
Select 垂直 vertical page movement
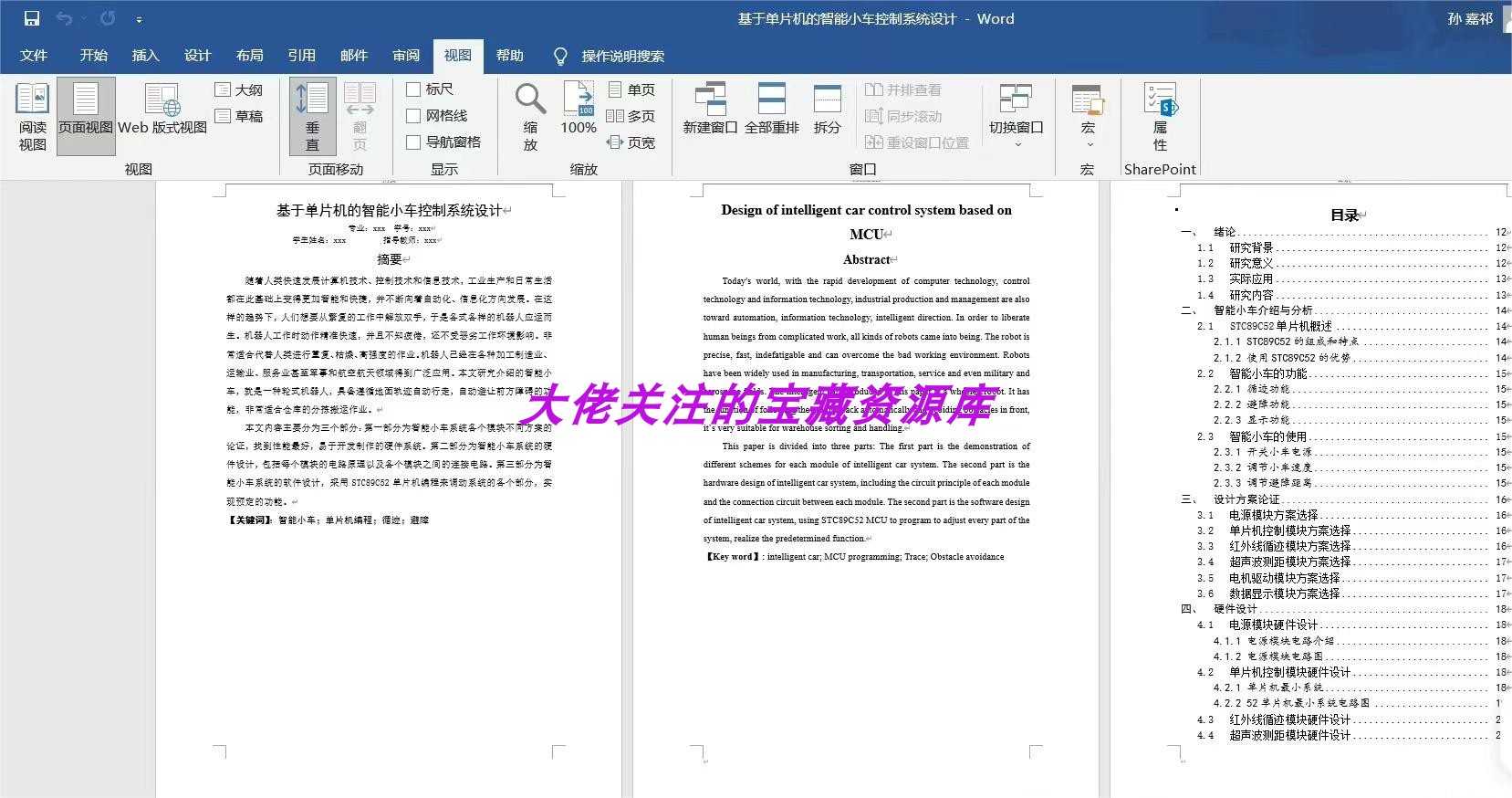click(313, 117)
